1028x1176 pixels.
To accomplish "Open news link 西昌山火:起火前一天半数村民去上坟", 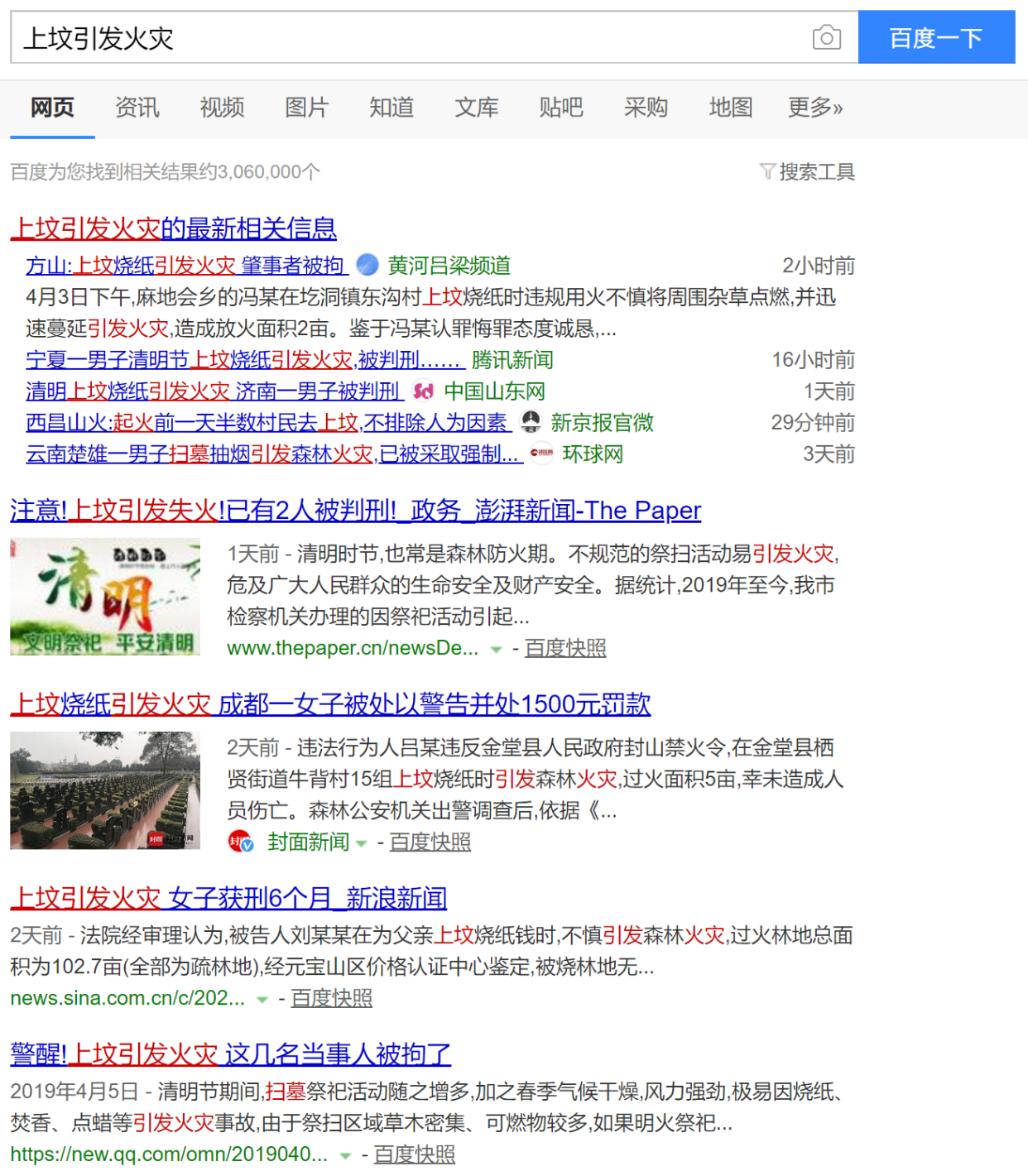I will [x=268, y=423].
